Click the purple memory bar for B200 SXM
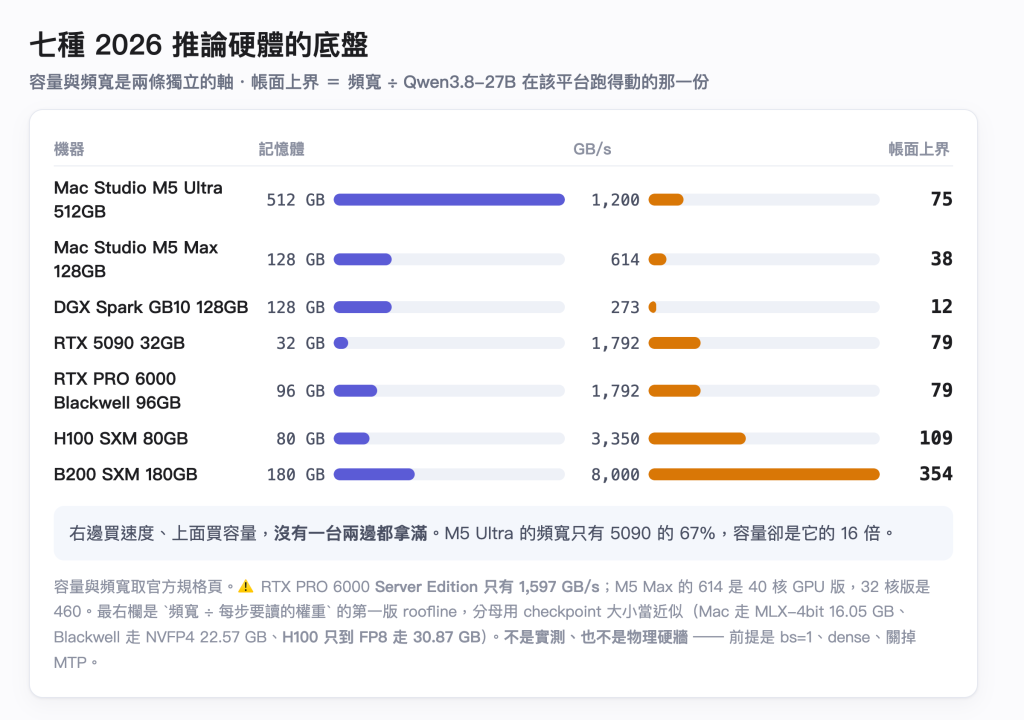Viewport: 1024px width, 720px height. [x=374, y=474]
